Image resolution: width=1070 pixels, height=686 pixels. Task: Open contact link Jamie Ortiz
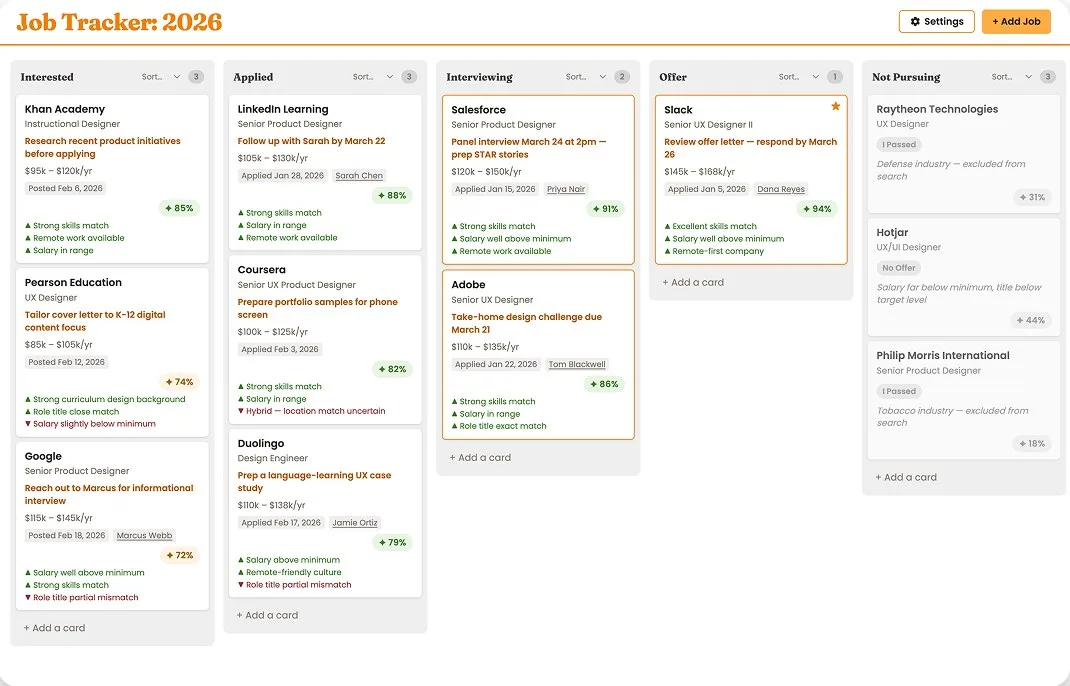pyautogui.click(x=355, y=523)
